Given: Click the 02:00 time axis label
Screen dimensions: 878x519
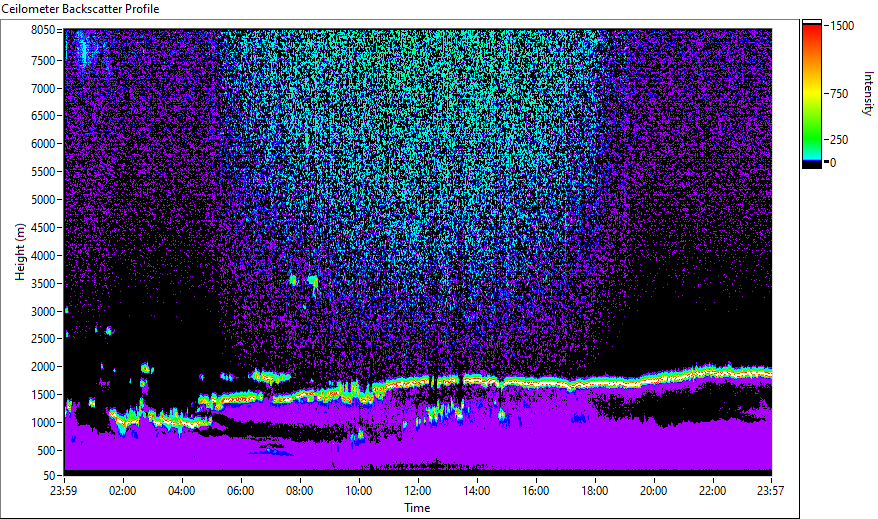Looking at the screenshot, I should pos(123,491).
